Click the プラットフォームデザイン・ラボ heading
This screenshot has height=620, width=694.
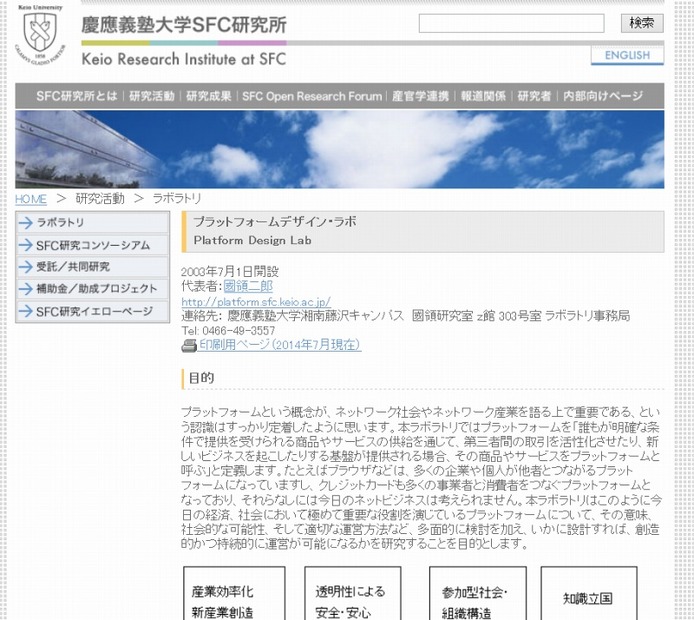(274, 222)
